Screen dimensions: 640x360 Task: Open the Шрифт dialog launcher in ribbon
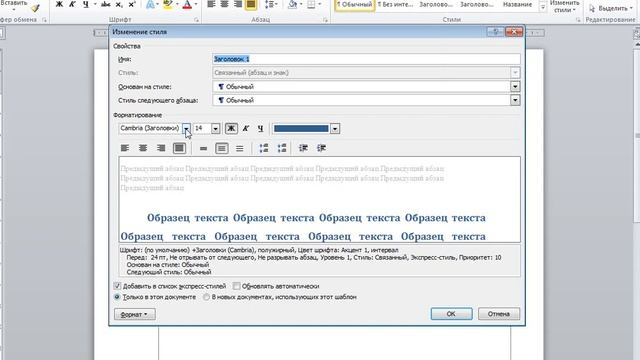pyautogui.click(x=196, y=20)
